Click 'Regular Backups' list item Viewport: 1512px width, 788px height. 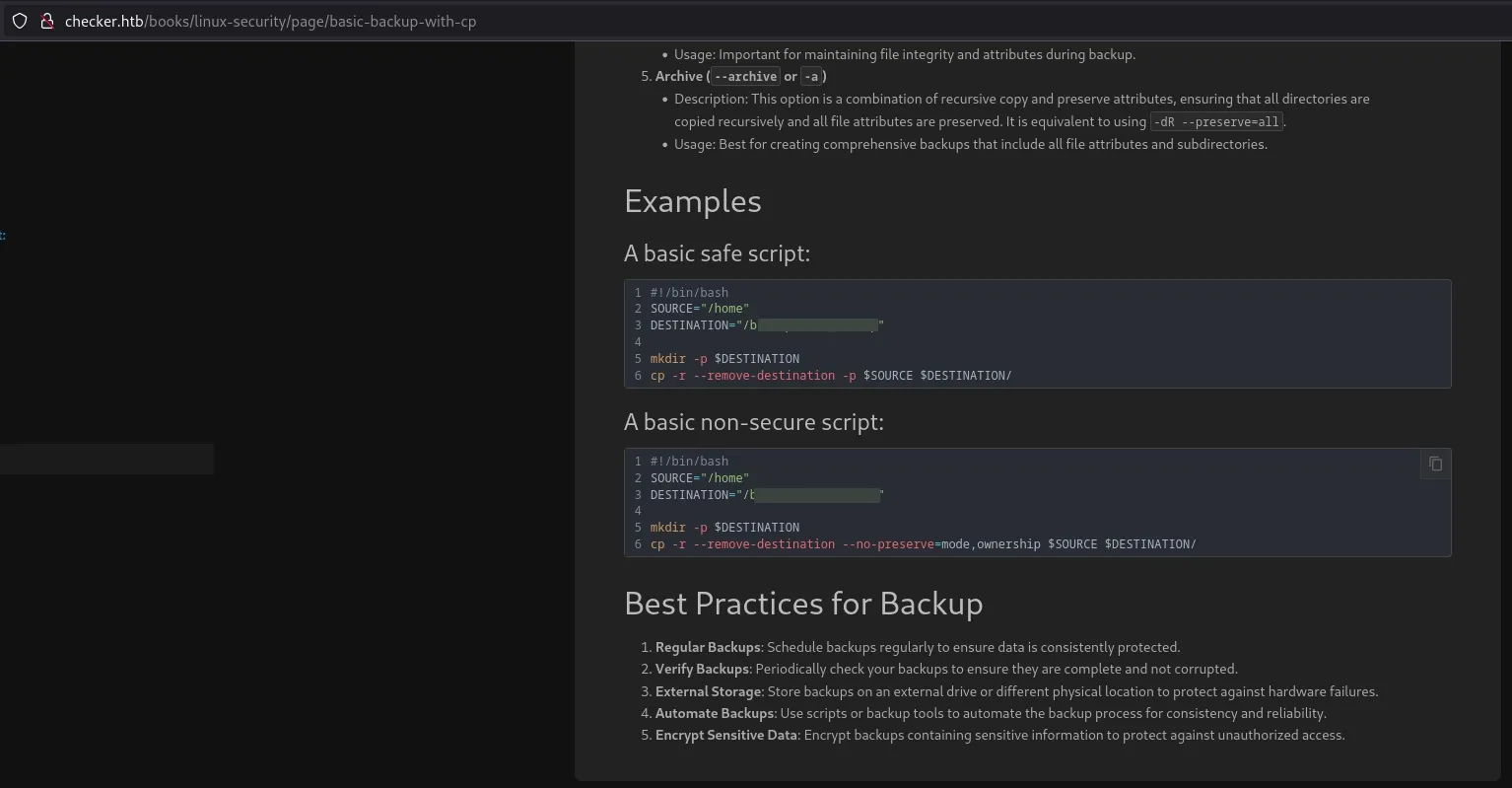coord(918,647)
